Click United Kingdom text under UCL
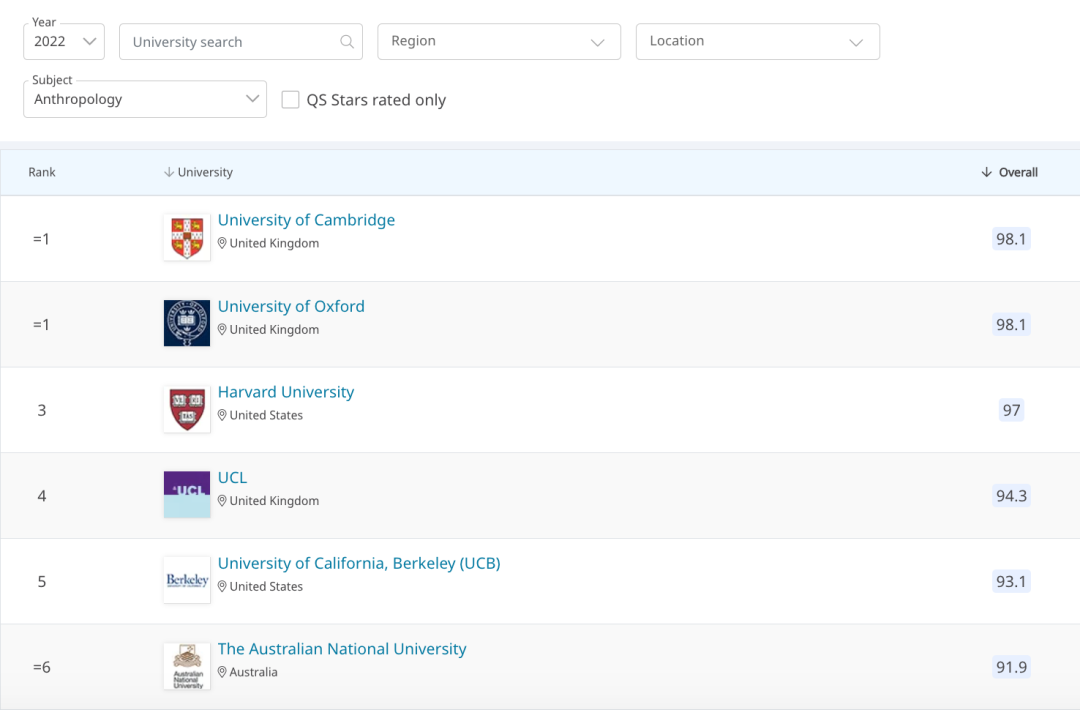Image resolution: width=1080 pixels, height=710 pixels. coord(274,501)
